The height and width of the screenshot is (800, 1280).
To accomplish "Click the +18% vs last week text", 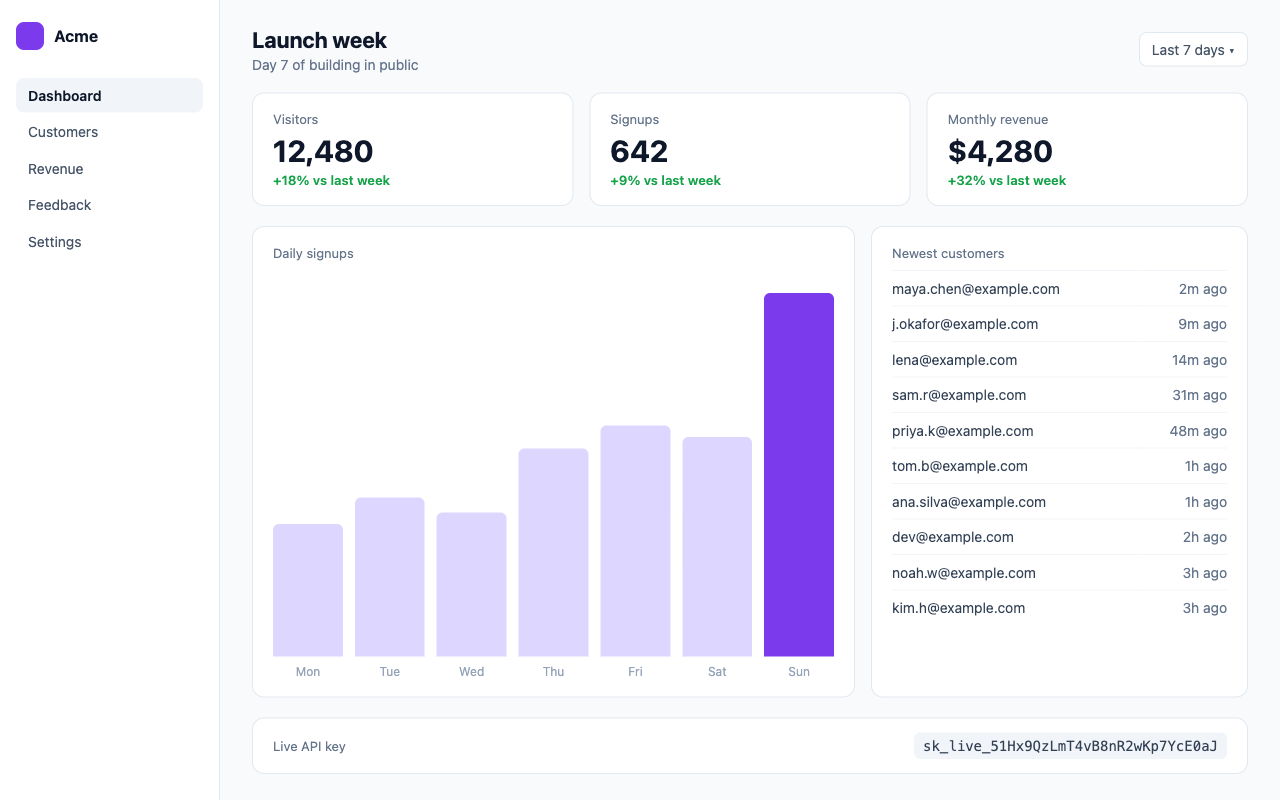I will [x=331, y=181].
